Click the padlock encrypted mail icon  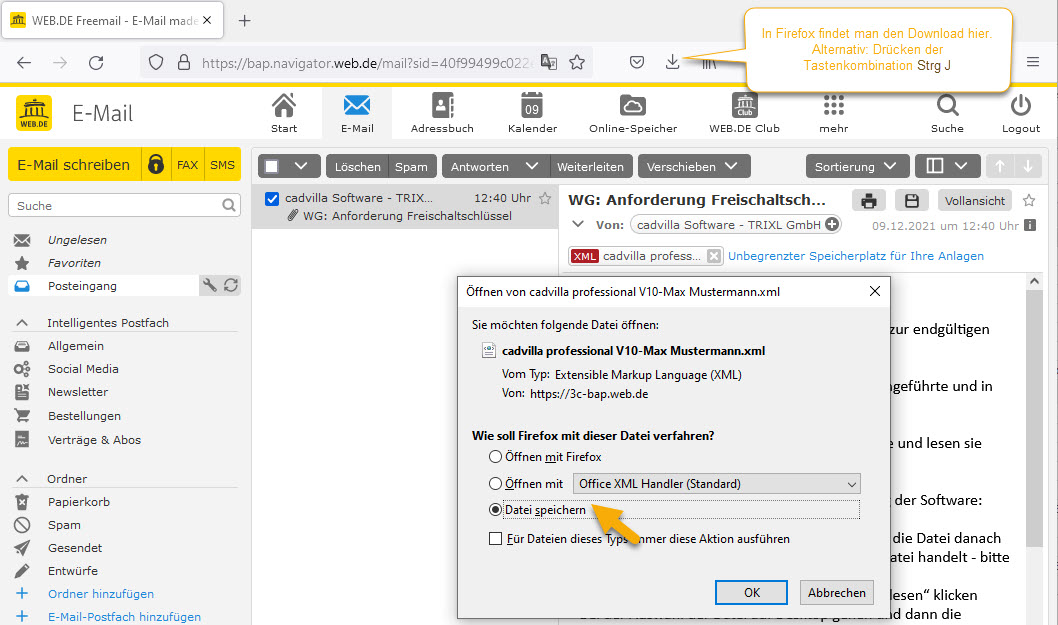155,165
